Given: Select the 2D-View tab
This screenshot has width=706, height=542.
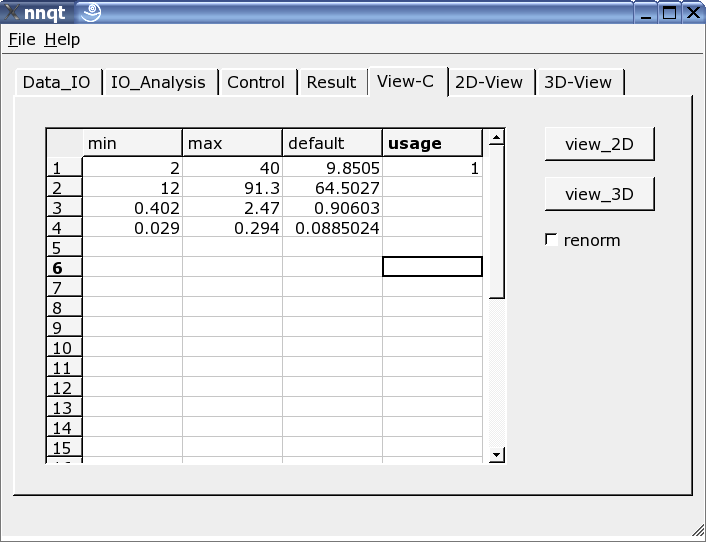Looking at the screenshot, I should (489, 82).
